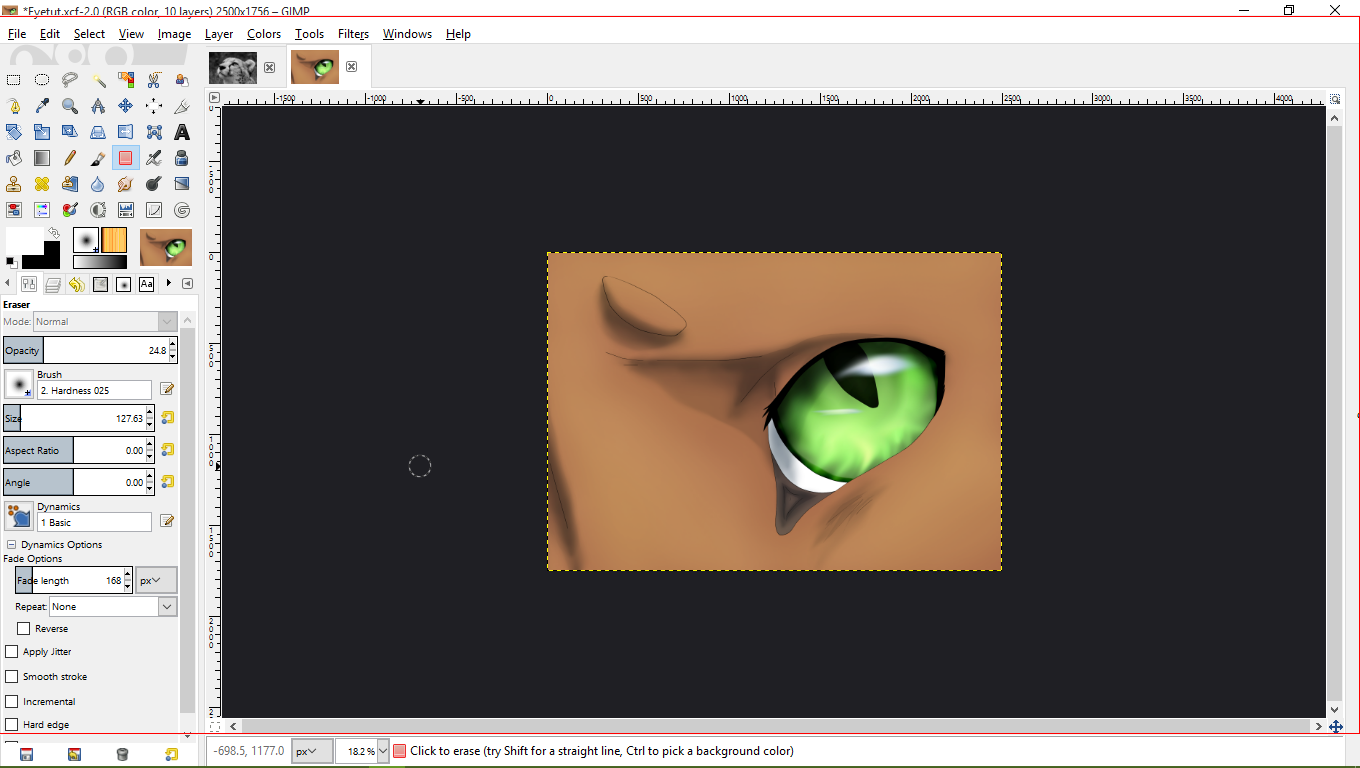Enable the Reverse fade checkbox
The width and height of the screenshot is (1360, 768).
24,629
